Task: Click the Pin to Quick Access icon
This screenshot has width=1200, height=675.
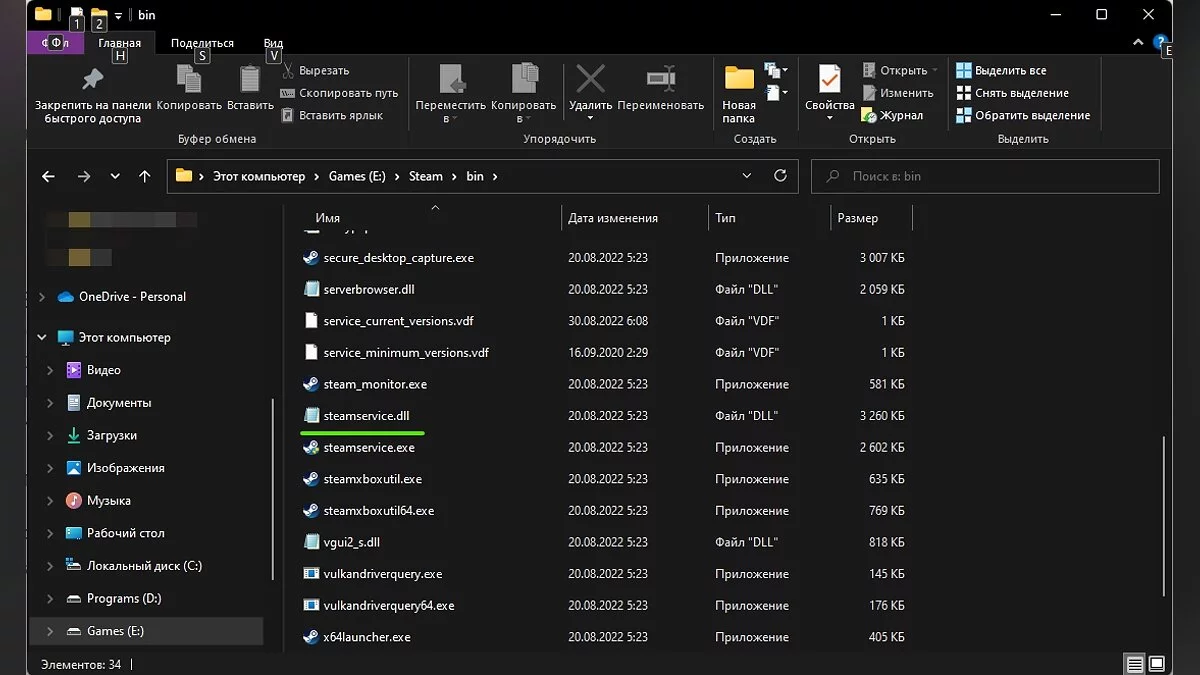Action: click(92, 79)
